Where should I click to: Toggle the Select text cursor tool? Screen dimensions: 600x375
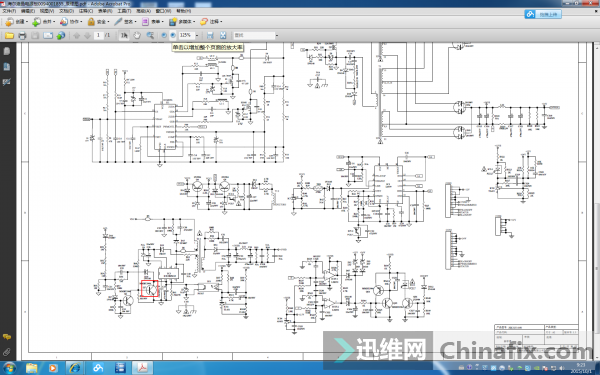click(124, 36)
